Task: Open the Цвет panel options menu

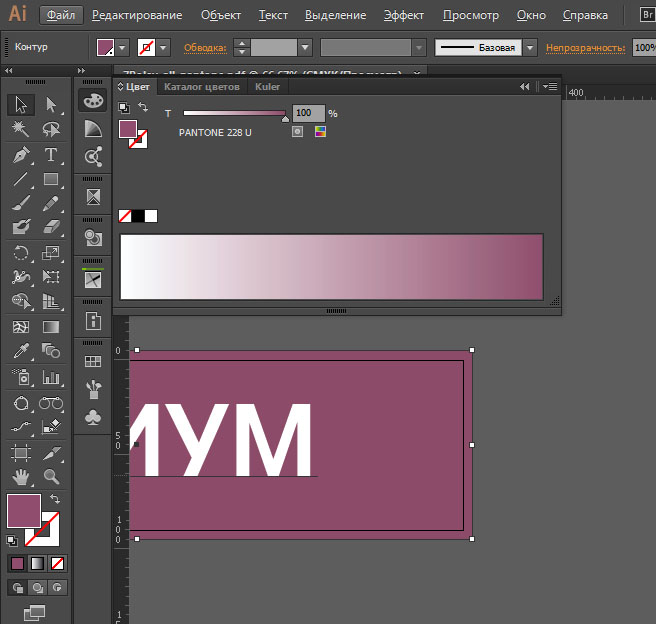Action: point(549,87)
